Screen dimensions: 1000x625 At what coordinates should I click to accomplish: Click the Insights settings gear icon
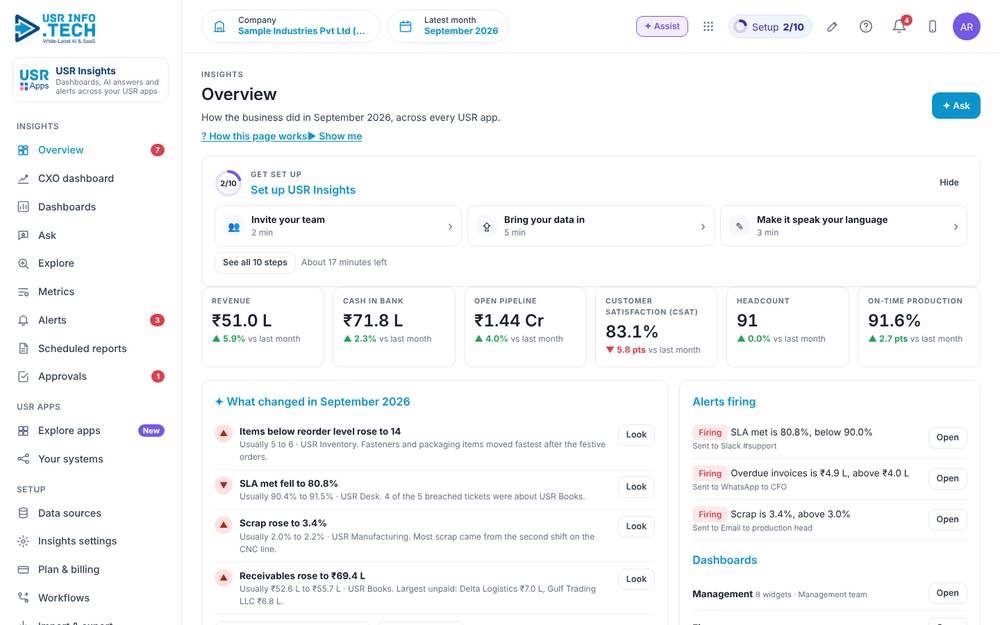tap(24, 541)
